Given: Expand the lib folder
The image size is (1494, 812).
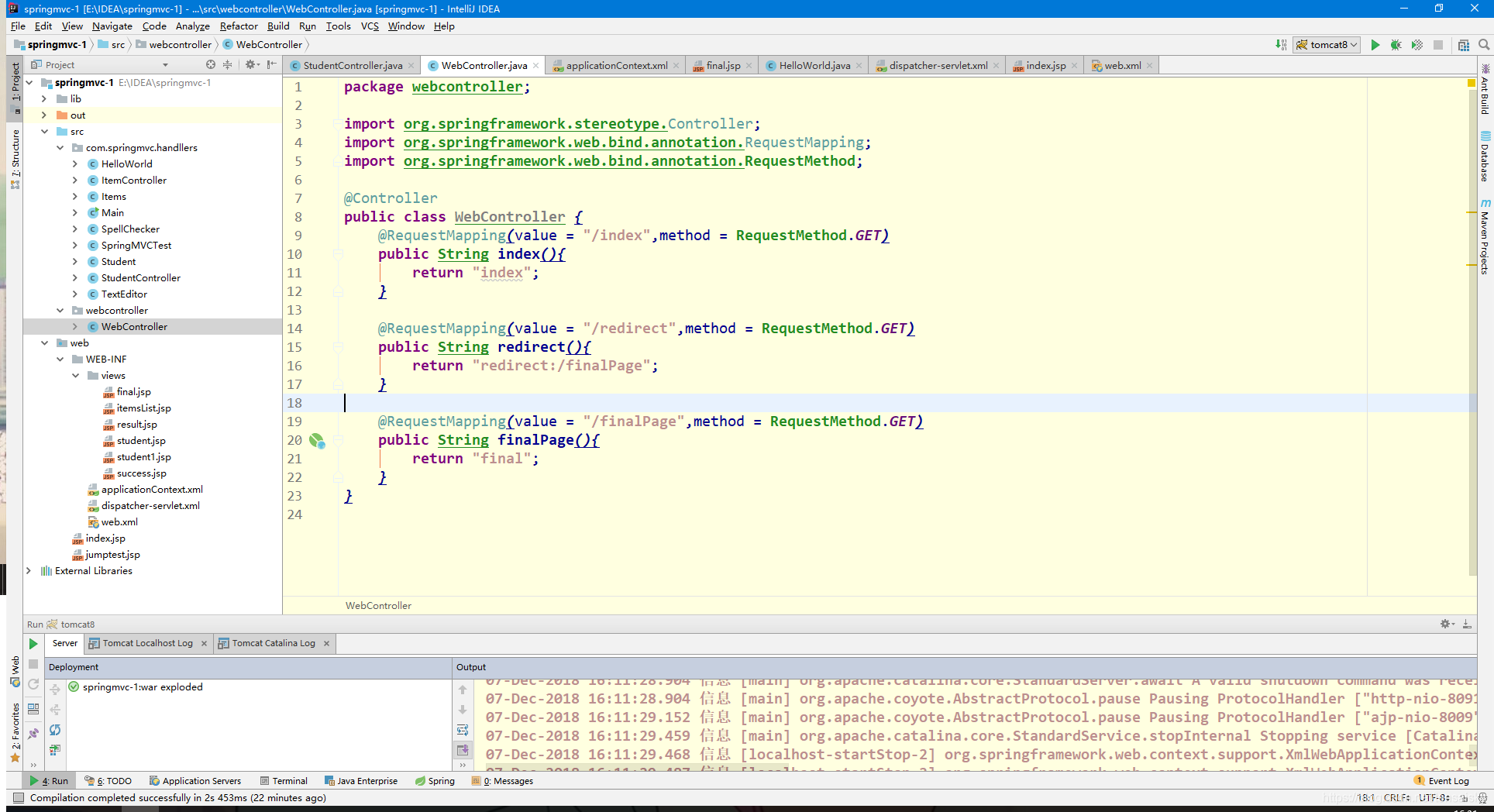Looking at the screenshot, I should point(44,98).
